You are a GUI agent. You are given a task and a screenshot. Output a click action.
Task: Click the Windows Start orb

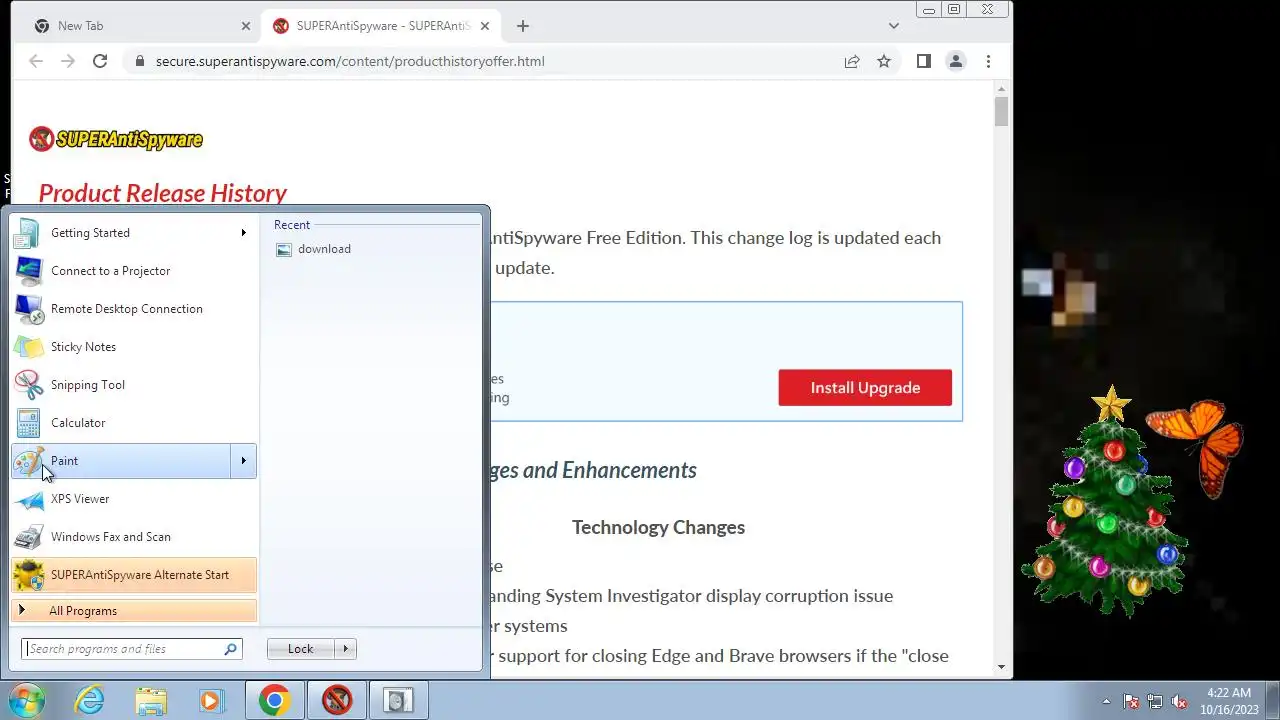pos(27,700)
